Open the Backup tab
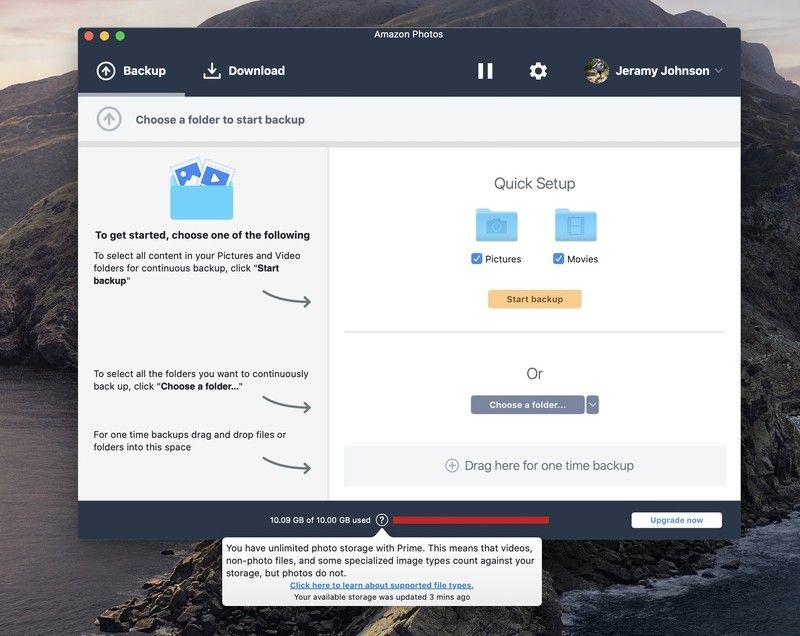Viewport: 800px width, 636px height. [131, 71]
